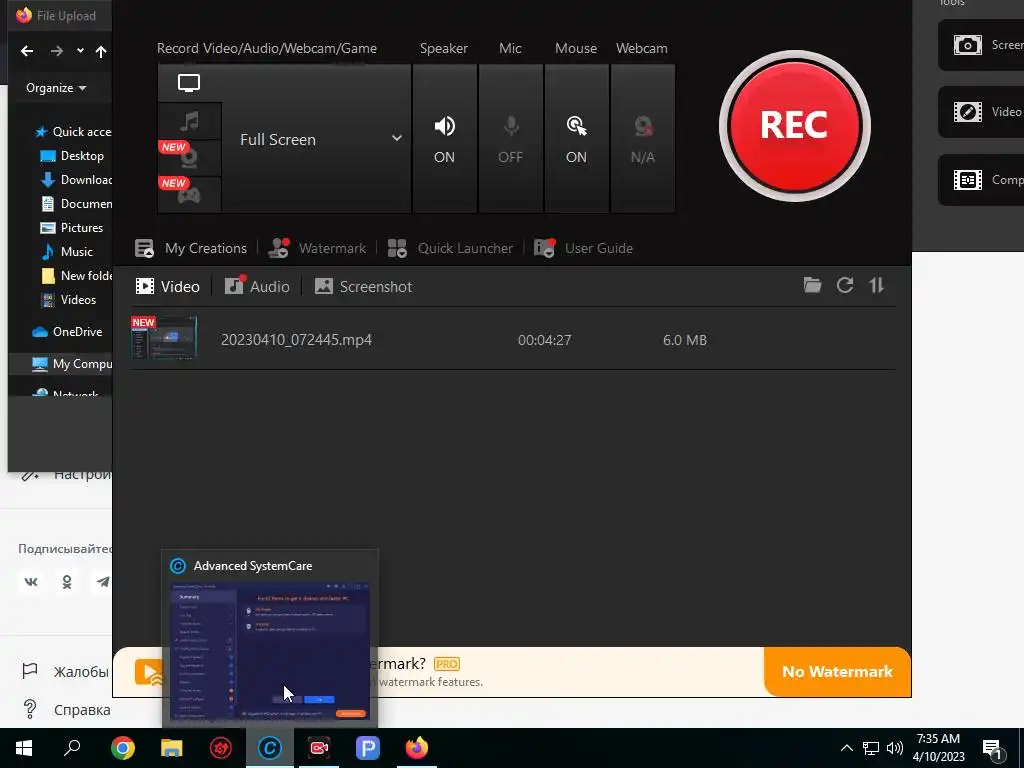Viewport: 1024px width, 768px height.
Task: Click the Telegram social icon on webpage
Action: (x=103, y=582)
